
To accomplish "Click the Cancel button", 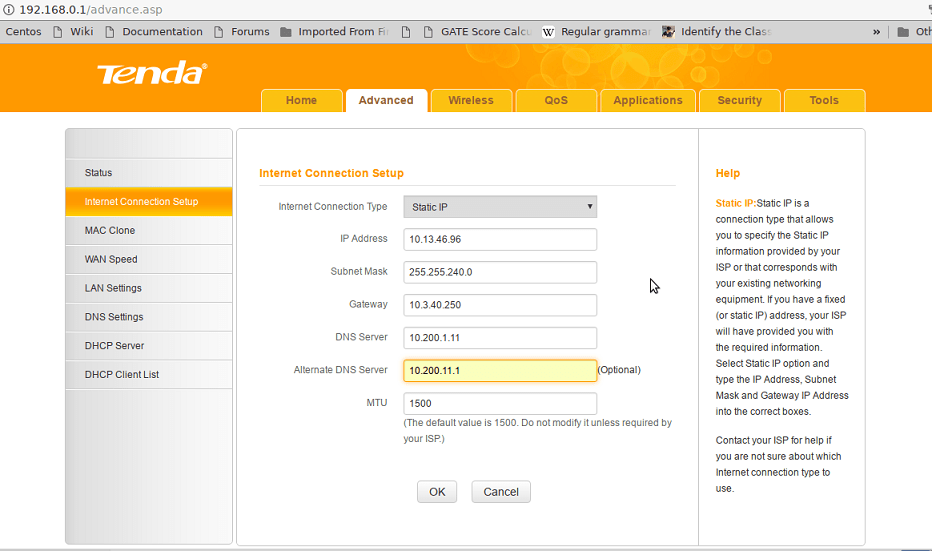I will click(501, 492).
